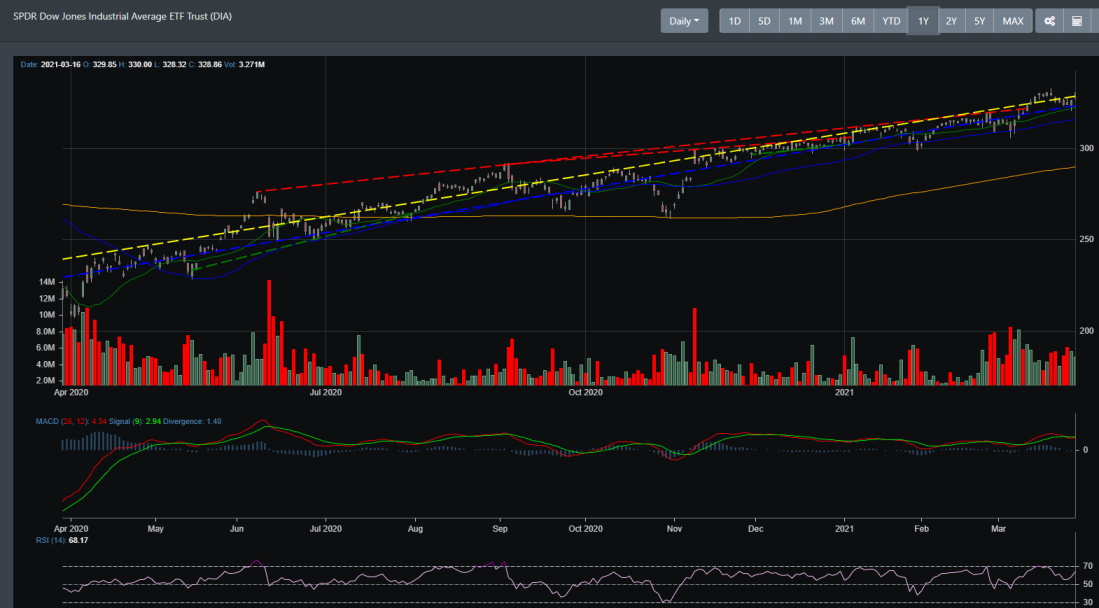The width and height of the screenshot is (1099, 608).
Task: Switch to the 5Y time range
Action: tap(979, 21)
